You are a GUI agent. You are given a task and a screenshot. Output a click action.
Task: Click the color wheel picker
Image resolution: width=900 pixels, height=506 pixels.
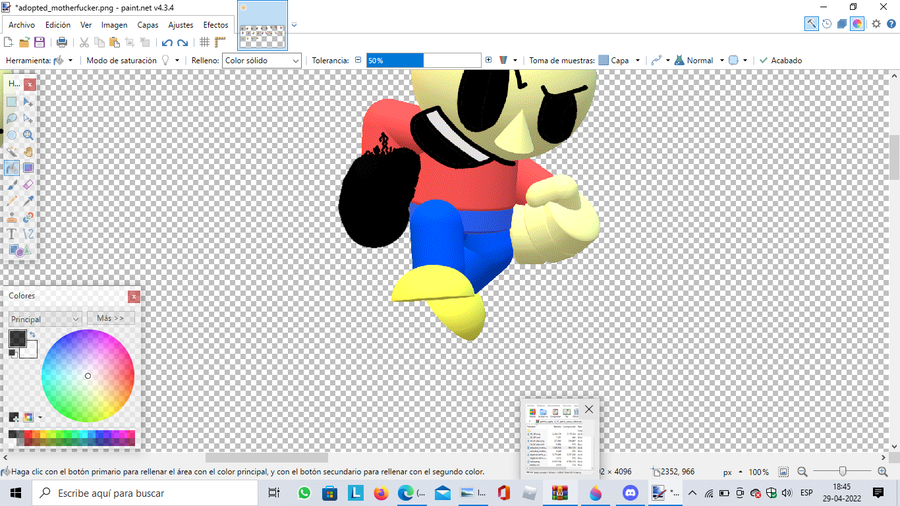pos(88,376)
